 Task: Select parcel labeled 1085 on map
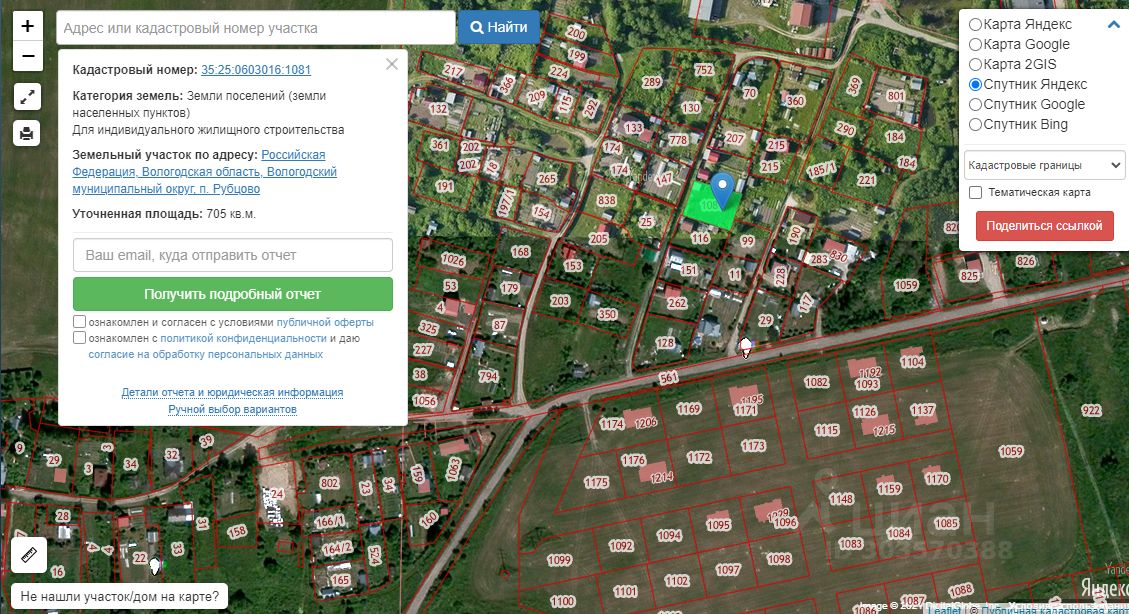coord(946,523)
